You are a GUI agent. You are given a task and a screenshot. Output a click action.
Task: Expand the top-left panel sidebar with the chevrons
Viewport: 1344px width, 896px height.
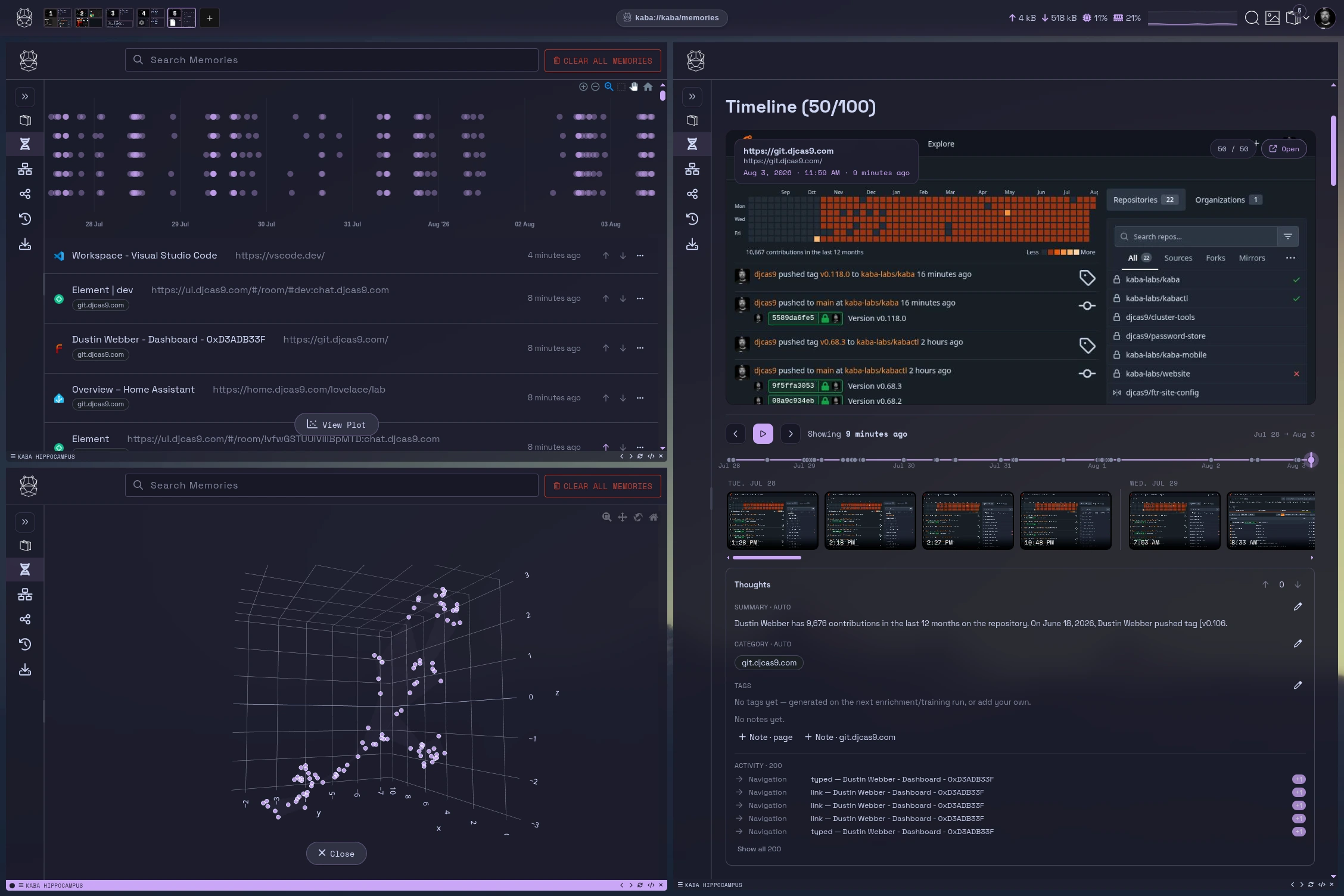(25, 97)
